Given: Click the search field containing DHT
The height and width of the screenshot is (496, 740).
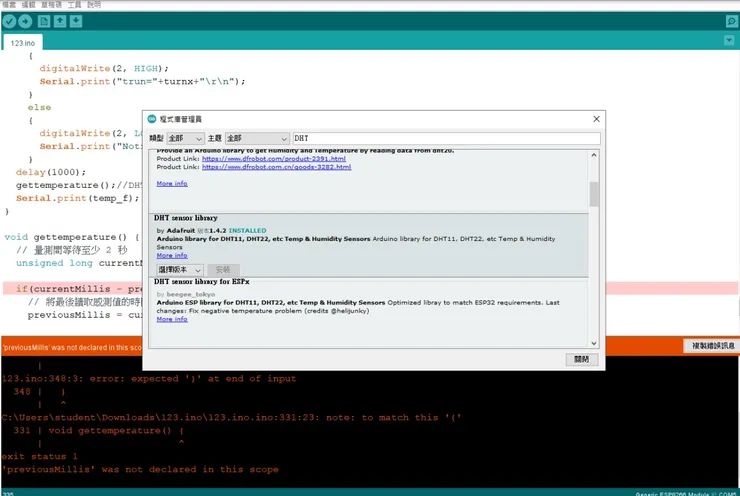Looking at the screenshot, I should click(x=446, y=138).
